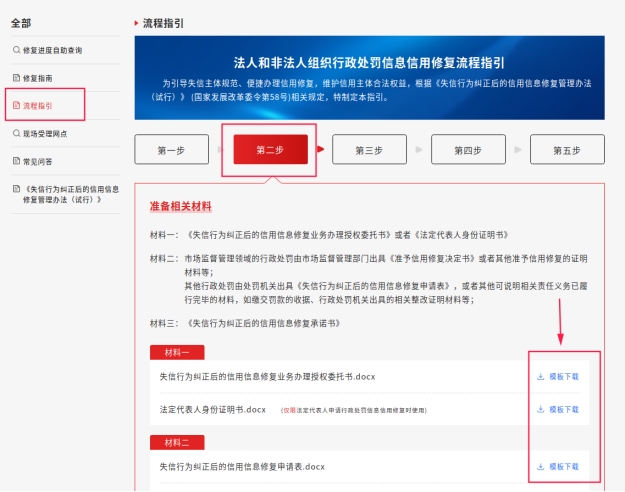Click the document icon beside 失信行为纠正后的信用信息 entry
The height and width of the screenshot is (492, 625).
tap(16, 189)
